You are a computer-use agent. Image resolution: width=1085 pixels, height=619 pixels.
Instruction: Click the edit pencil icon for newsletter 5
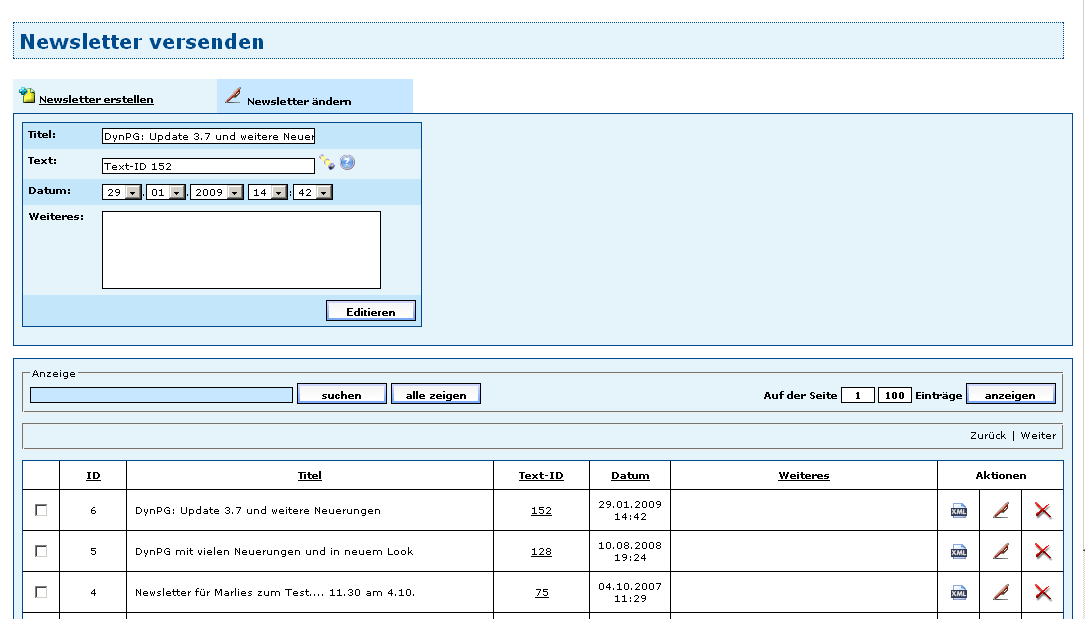tap(1000, 551)
